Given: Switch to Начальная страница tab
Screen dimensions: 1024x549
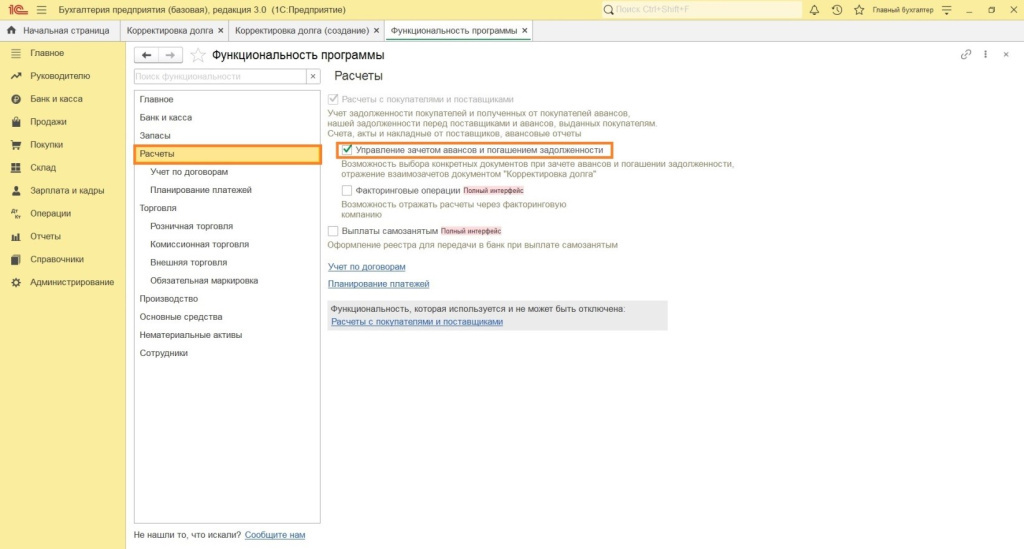Looking at the screenshot, I should click(x=65, y=31).
